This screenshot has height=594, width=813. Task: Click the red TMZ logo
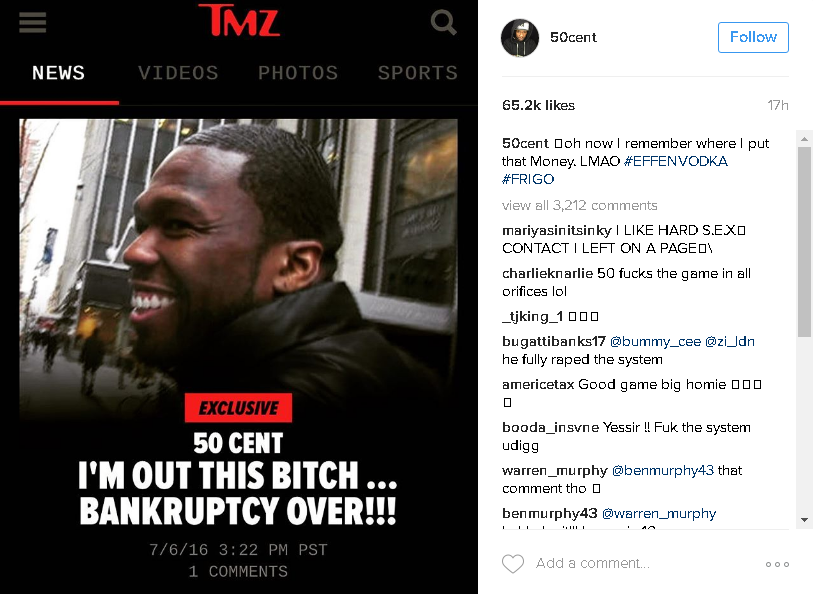click(239, 20)
